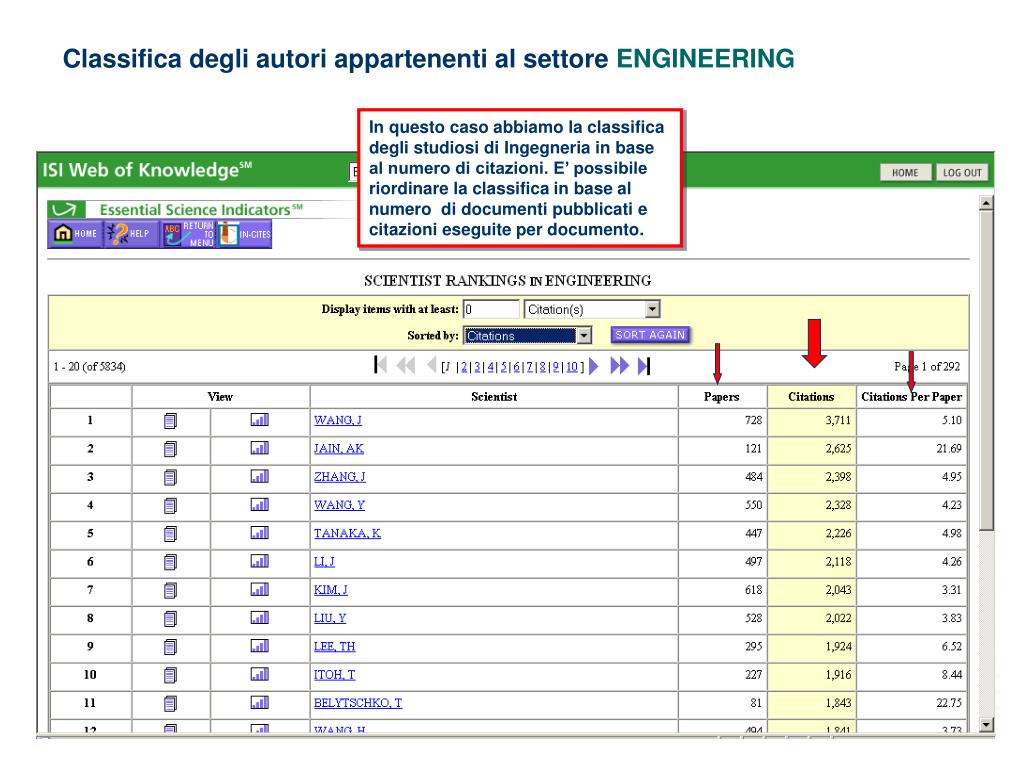Go to the last page arrow
The image size is (1024, 768).
643,366
